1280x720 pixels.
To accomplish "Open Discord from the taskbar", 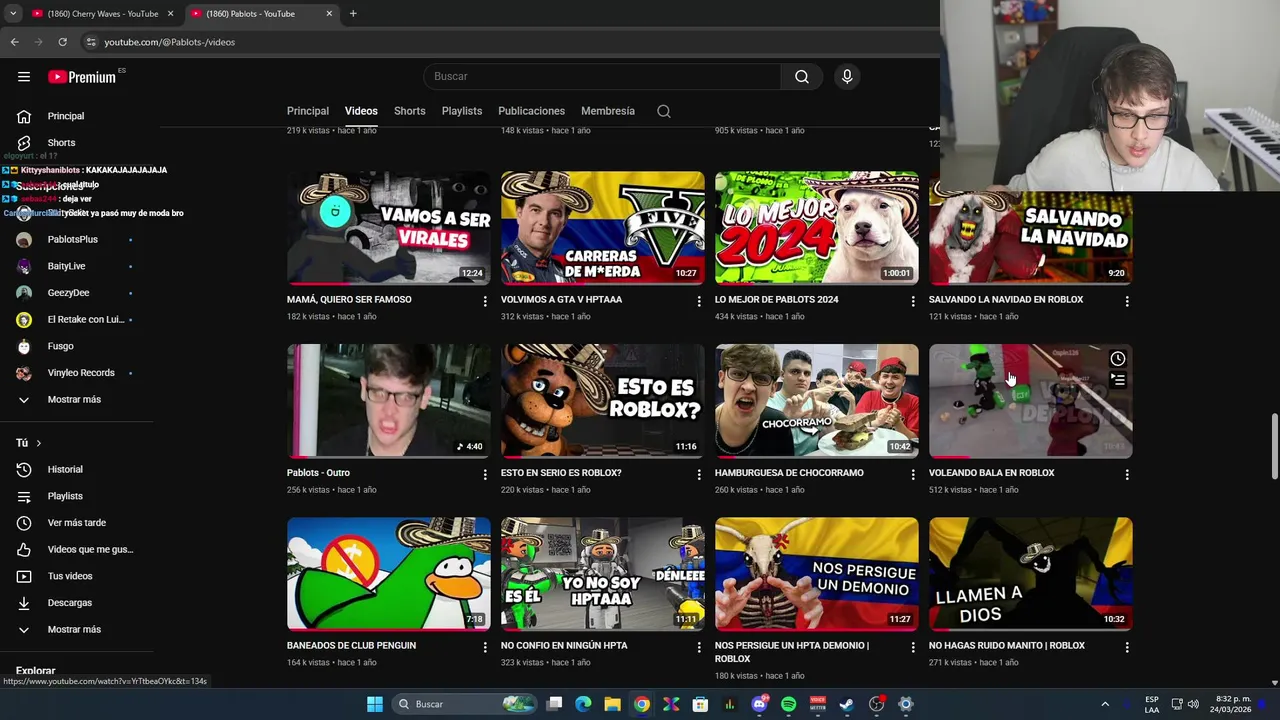I will (x=759, y=704).
